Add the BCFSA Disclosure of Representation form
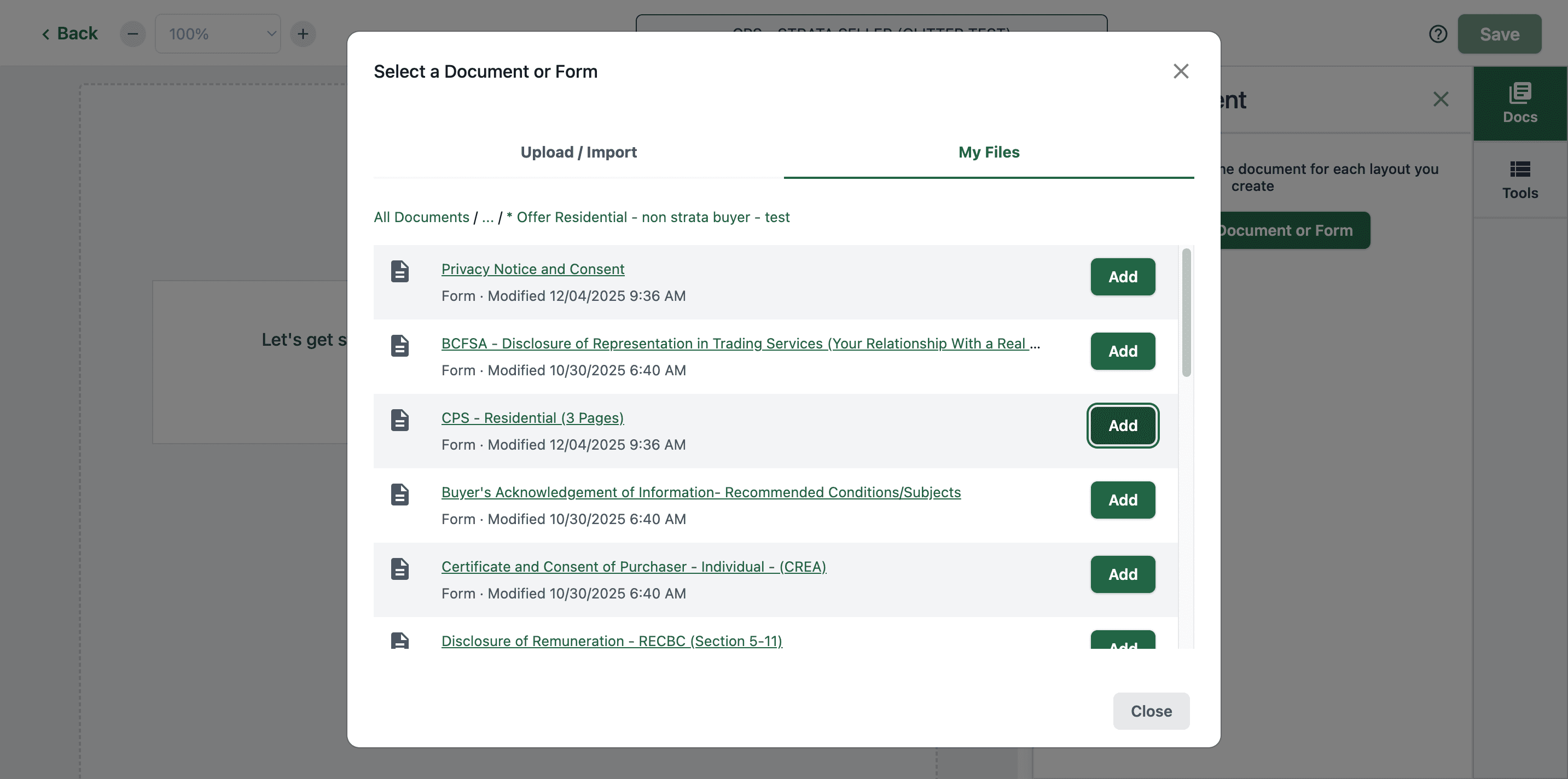The height and width of the screenshot is (779, 1568). tap(1123, 351)
